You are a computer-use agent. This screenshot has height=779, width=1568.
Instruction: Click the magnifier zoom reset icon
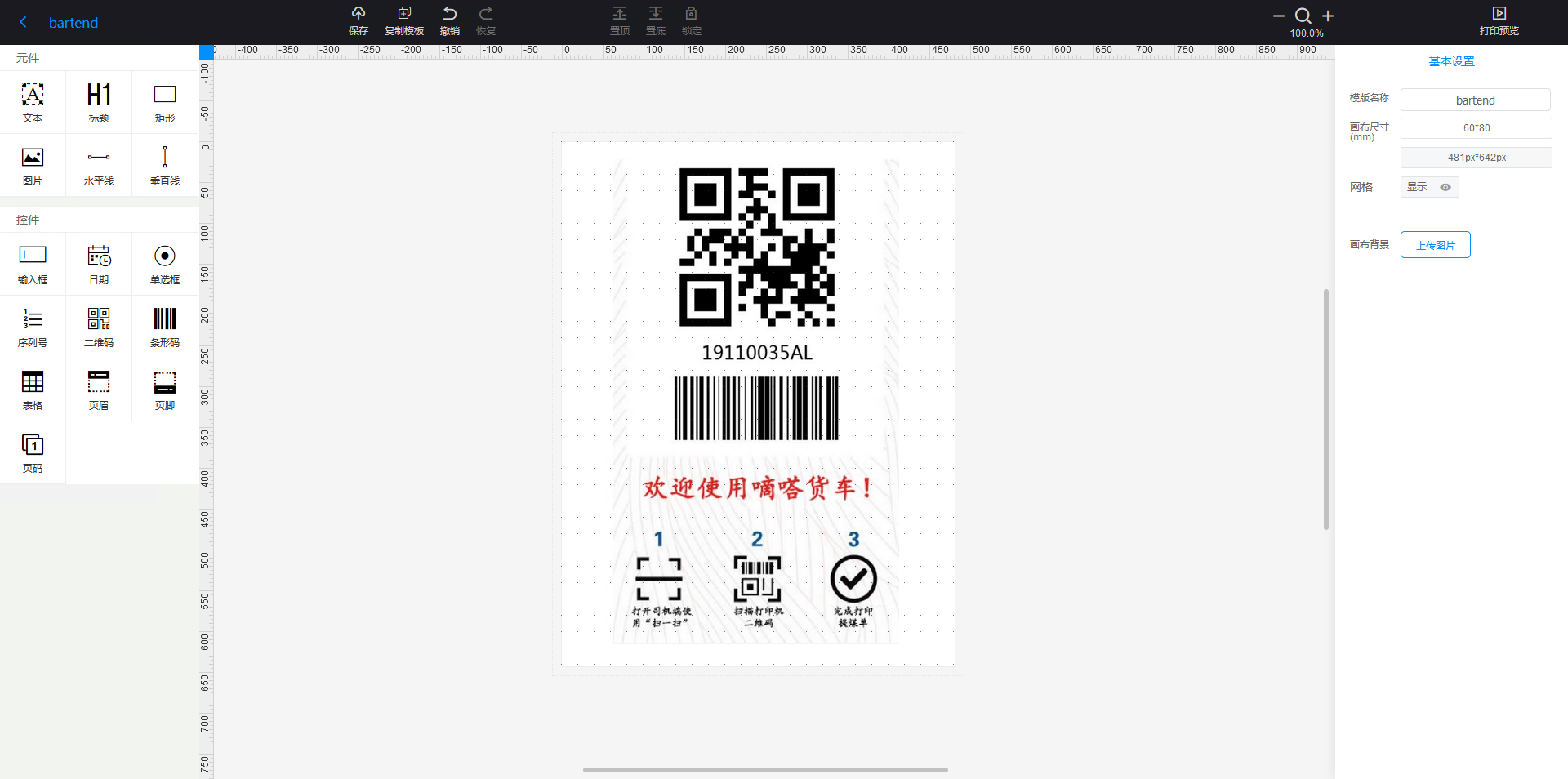1303,16
